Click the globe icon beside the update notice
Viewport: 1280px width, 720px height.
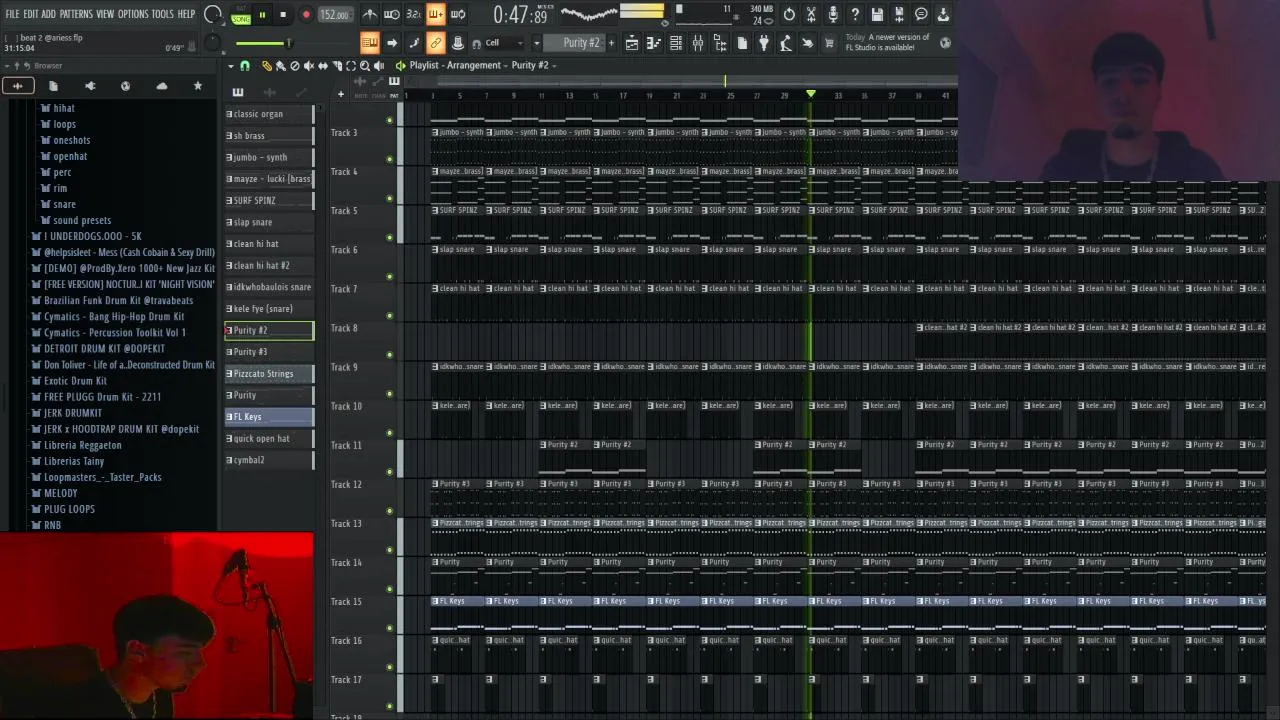coord(945,43)
